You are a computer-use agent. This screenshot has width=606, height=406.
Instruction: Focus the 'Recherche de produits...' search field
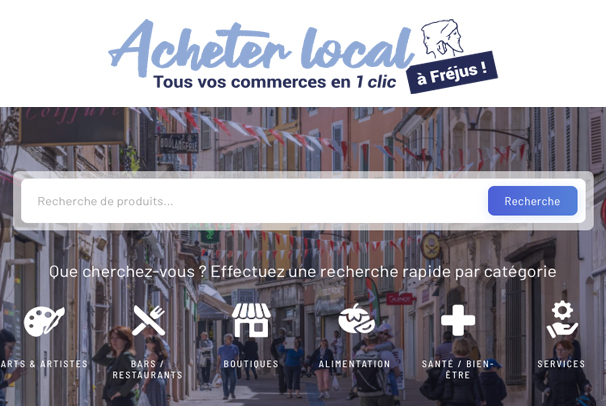point(253,201)
